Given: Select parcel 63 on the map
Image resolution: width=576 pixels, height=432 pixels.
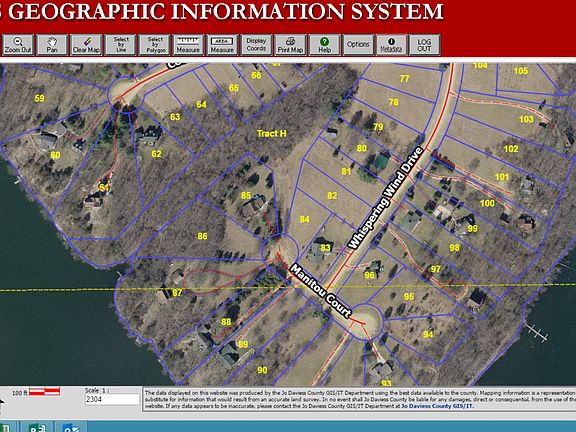Looking at the screenshot, I should 175,117.
